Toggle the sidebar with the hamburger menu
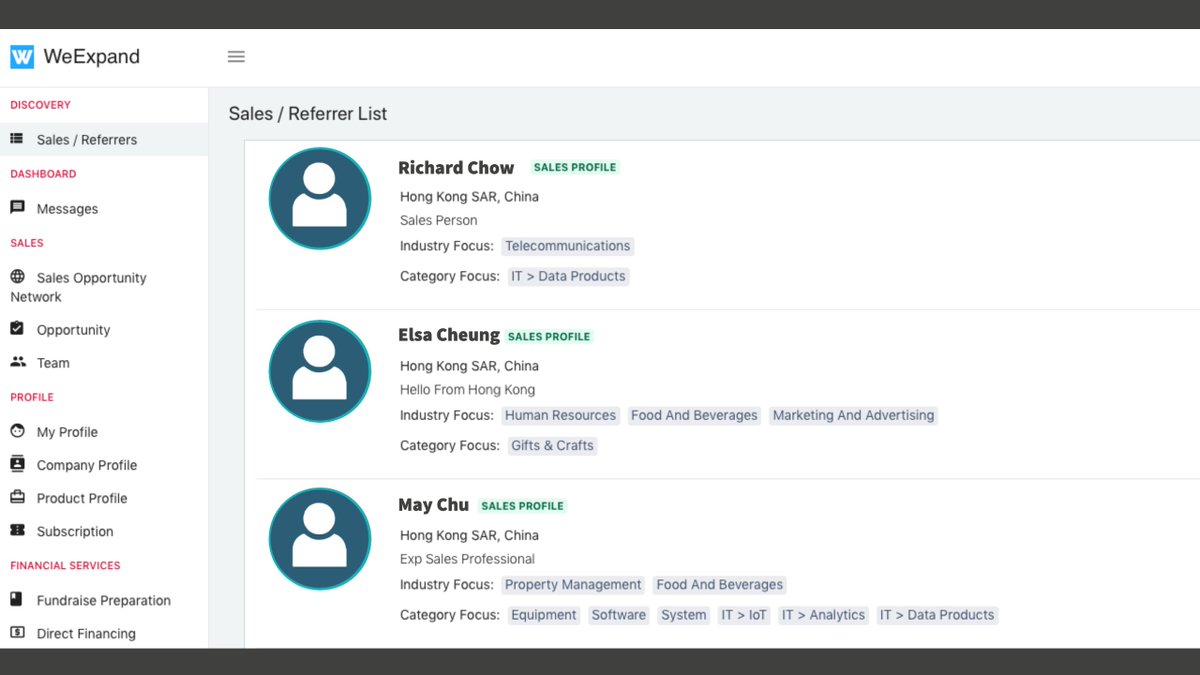 [x=236, y=56]
